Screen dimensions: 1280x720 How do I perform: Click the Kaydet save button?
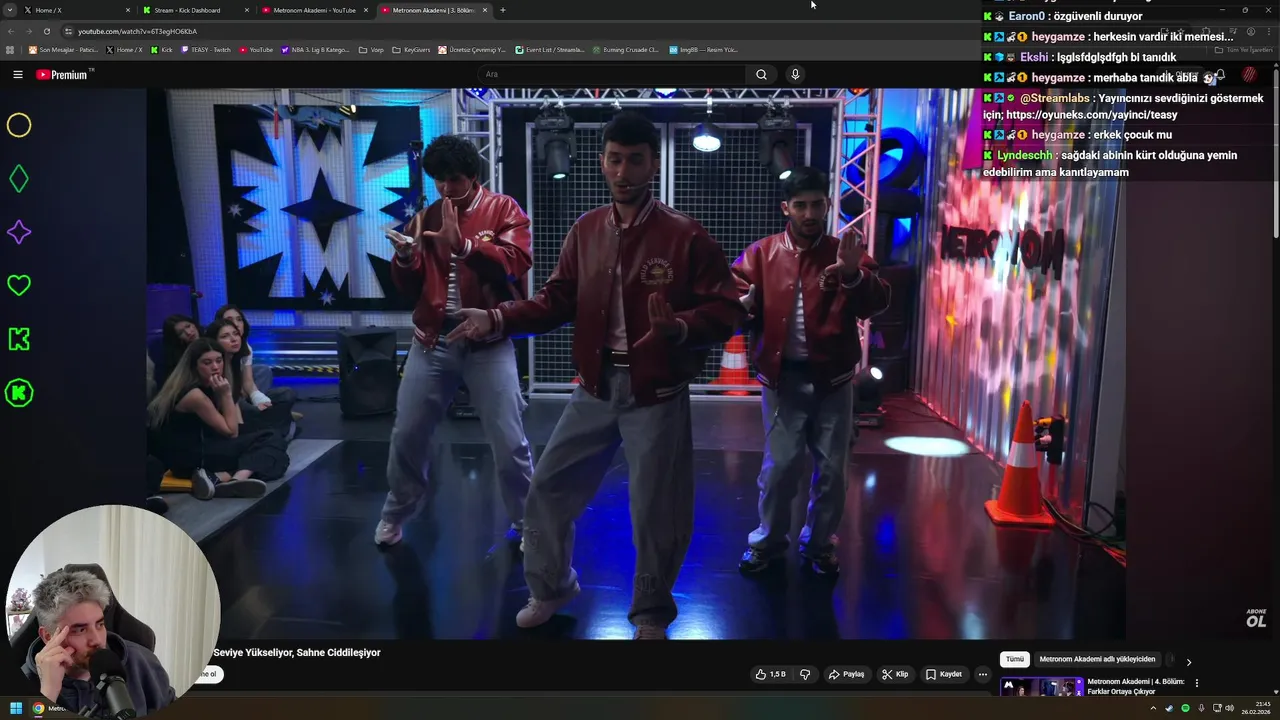[943, 674]
